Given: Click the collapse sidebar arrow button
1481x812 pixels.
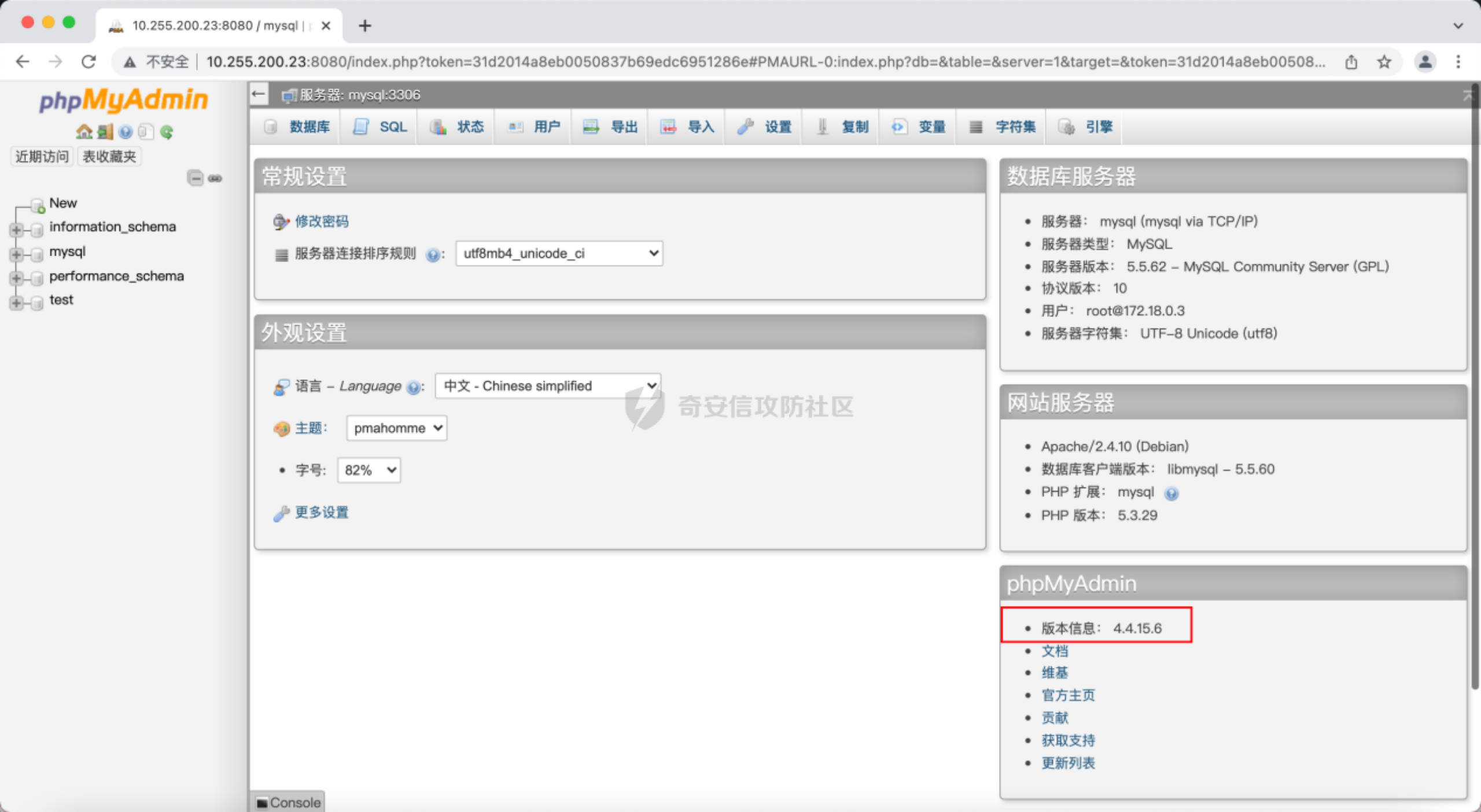Looking at the screenshot, I should click(259, 94).
